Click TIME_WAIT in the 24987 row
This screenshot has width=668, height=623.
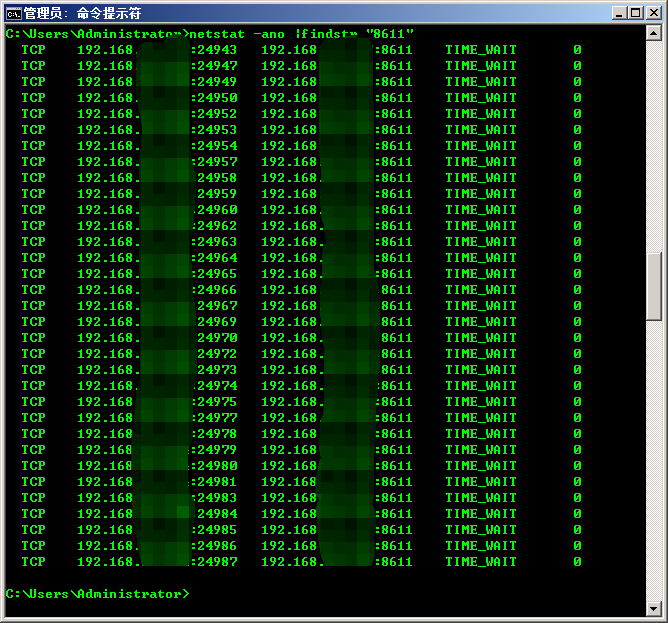[481, 562]
